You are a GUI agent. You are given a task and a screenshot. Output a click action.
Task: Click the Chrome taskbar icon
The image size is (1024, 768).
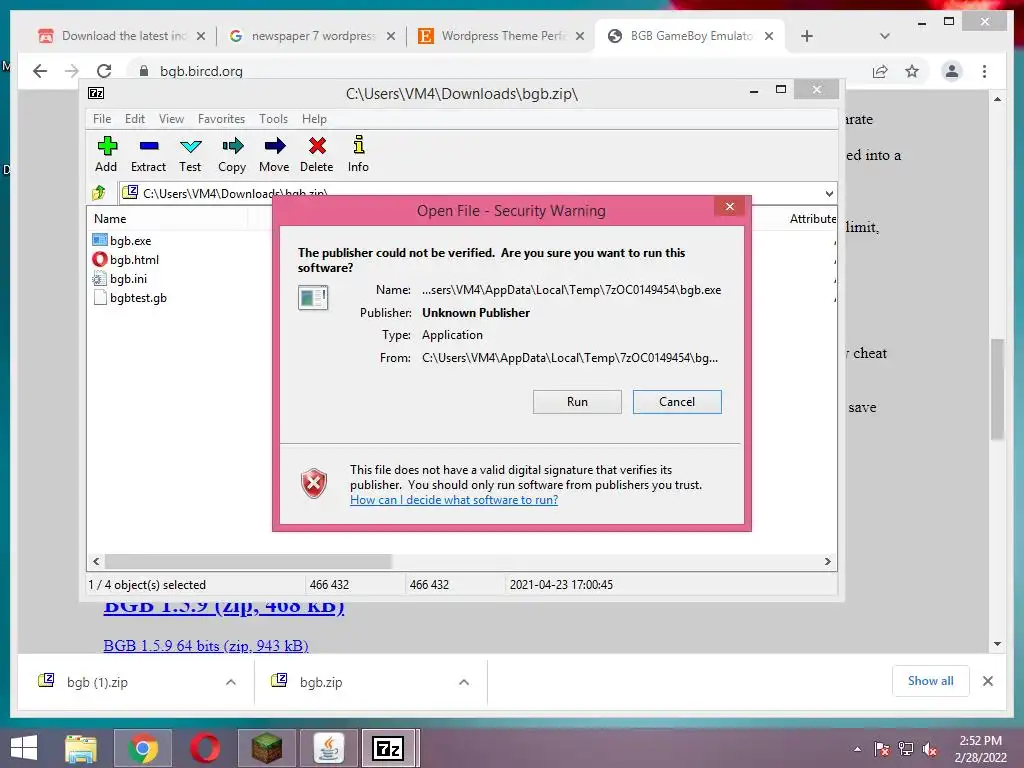coord(142,748)
